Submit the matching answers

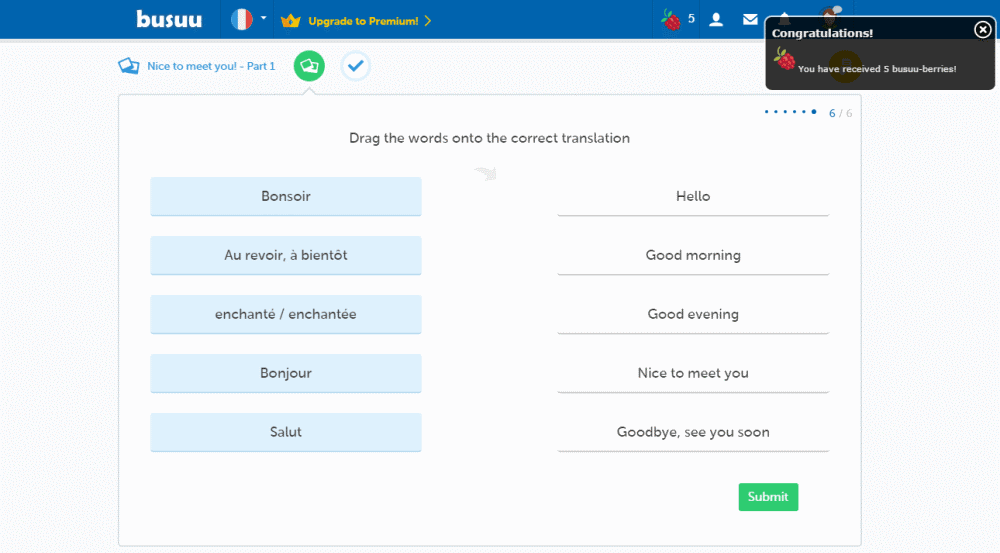click(768, 497)
